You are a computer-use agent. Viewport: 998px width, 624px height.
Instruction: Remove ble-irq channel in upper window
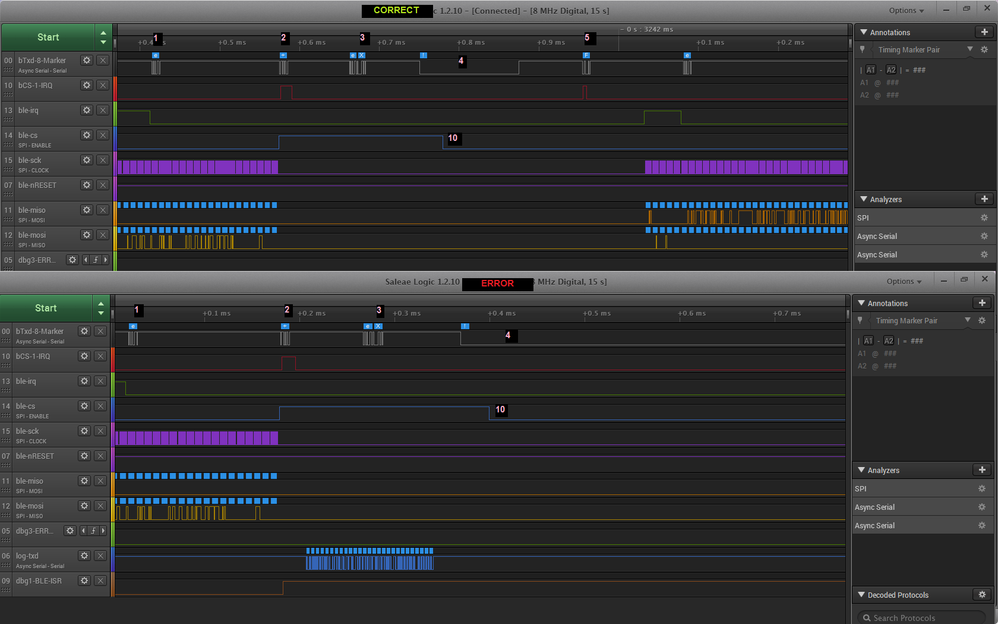pos(102,110)
